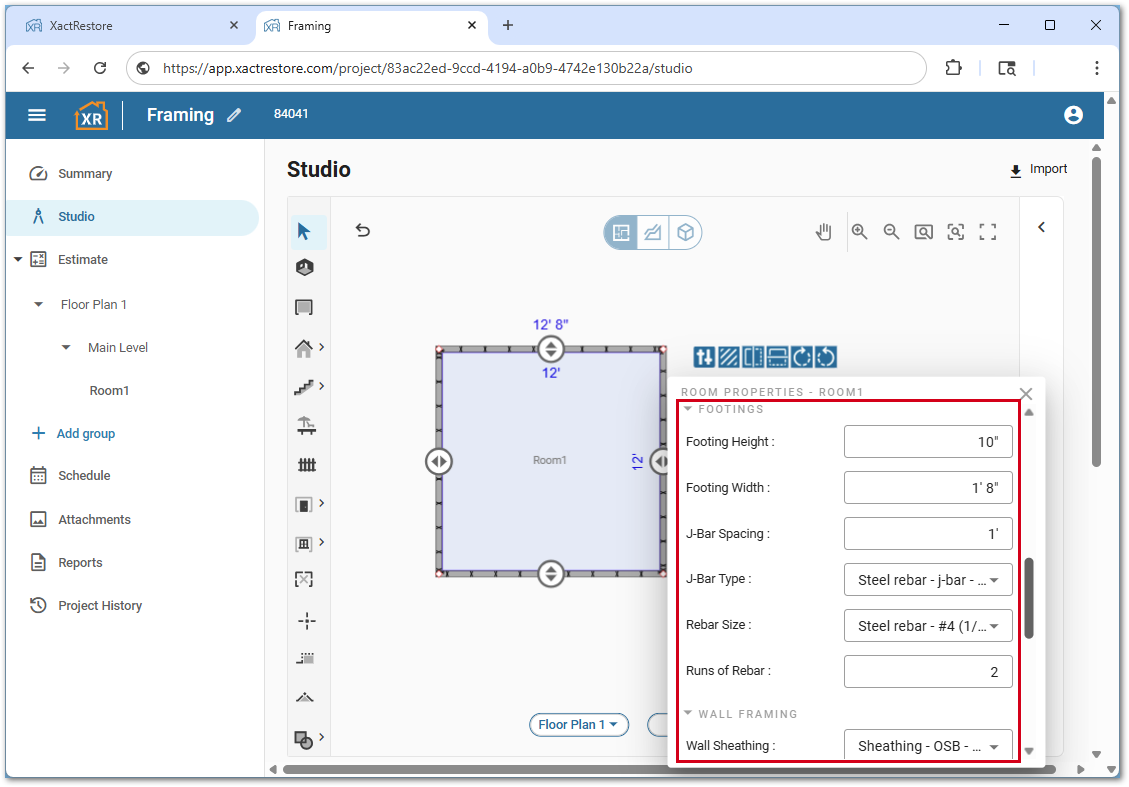This screenshot has height=787, width=1129.
Task: Enter fullscreen studio view
Action: (988, 232)
